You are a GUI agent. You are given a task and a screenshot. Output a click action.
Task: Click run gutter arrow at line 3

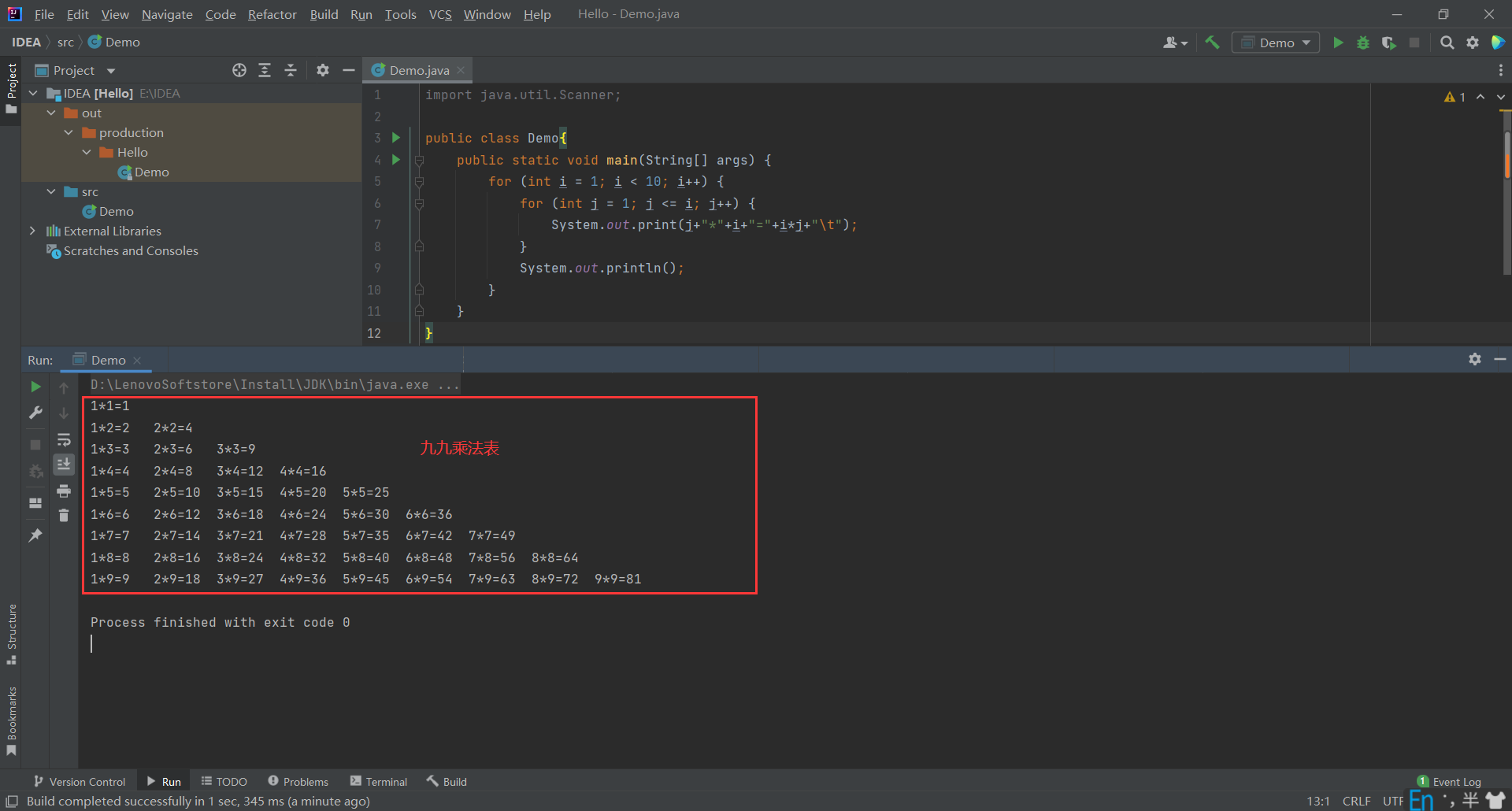(x=396, y=138)
